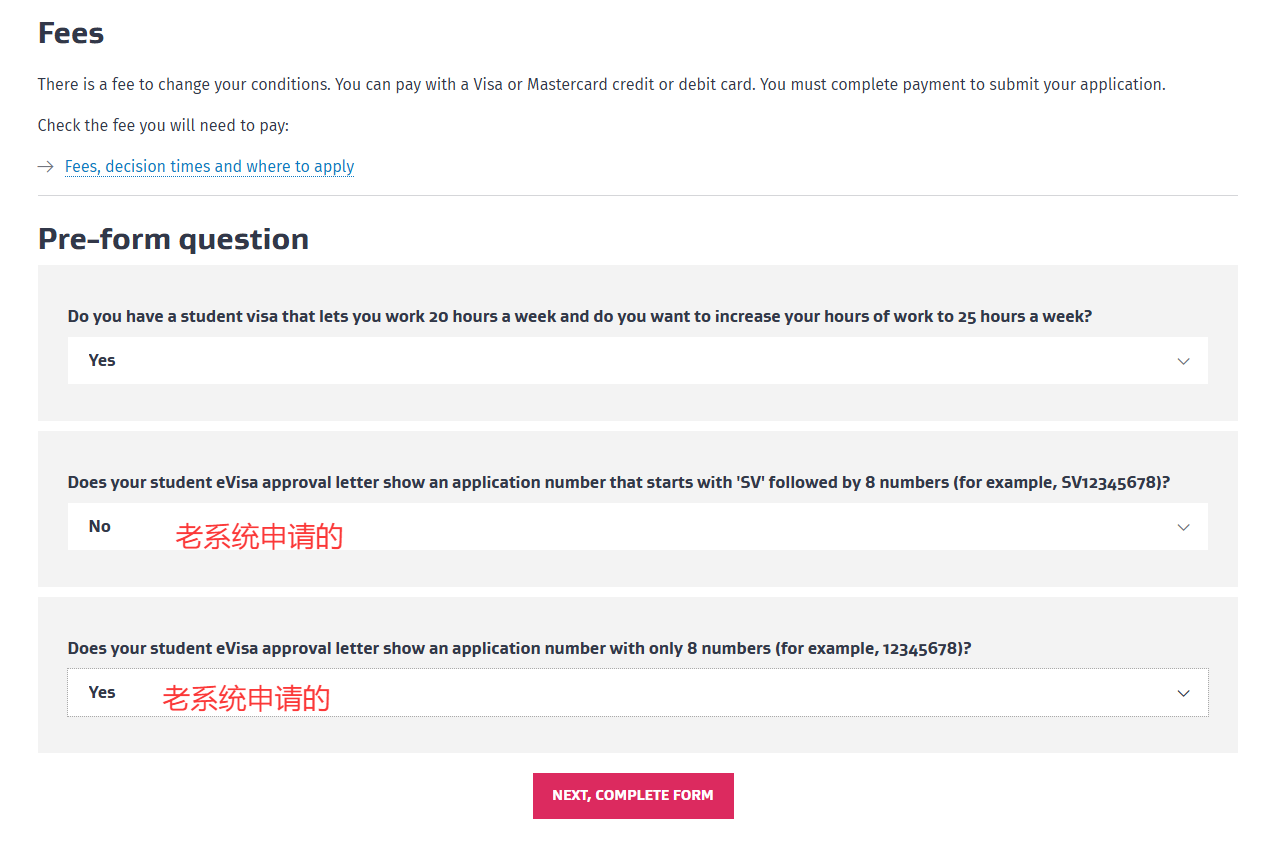
Task: Click the chevron on the 25 hours dropdown
Action: pyautogui.click(x=1183, y=361)
